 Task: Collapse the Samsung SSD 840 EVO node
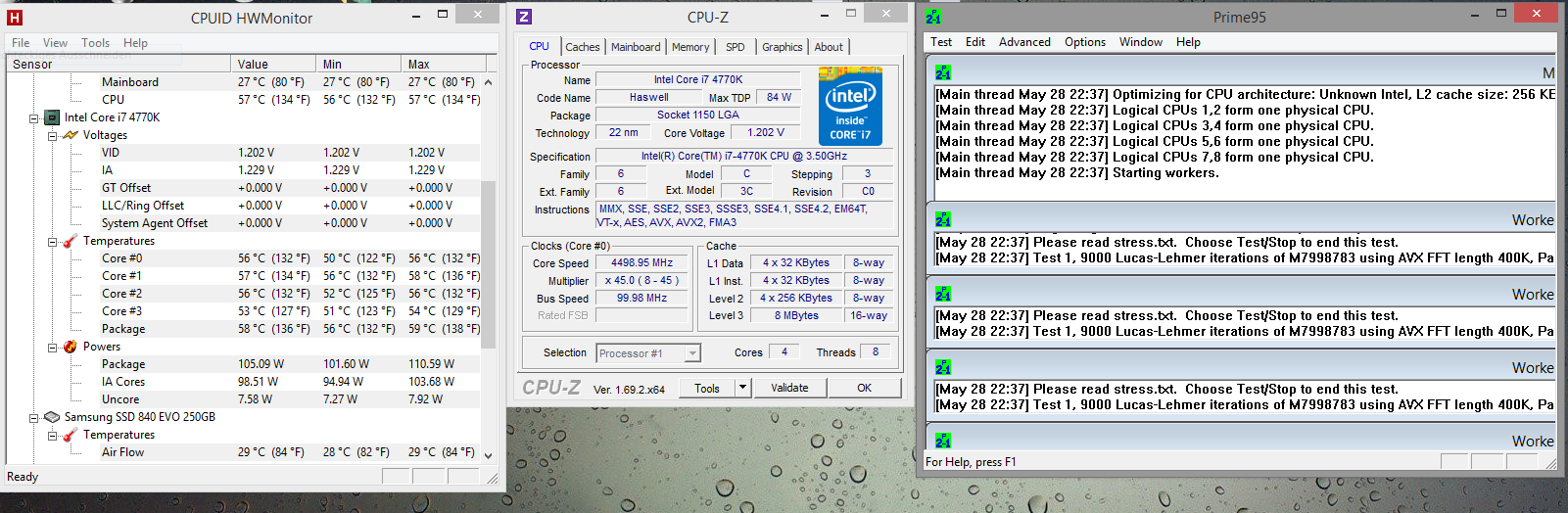pyautogui.click(x=33, y=417)
